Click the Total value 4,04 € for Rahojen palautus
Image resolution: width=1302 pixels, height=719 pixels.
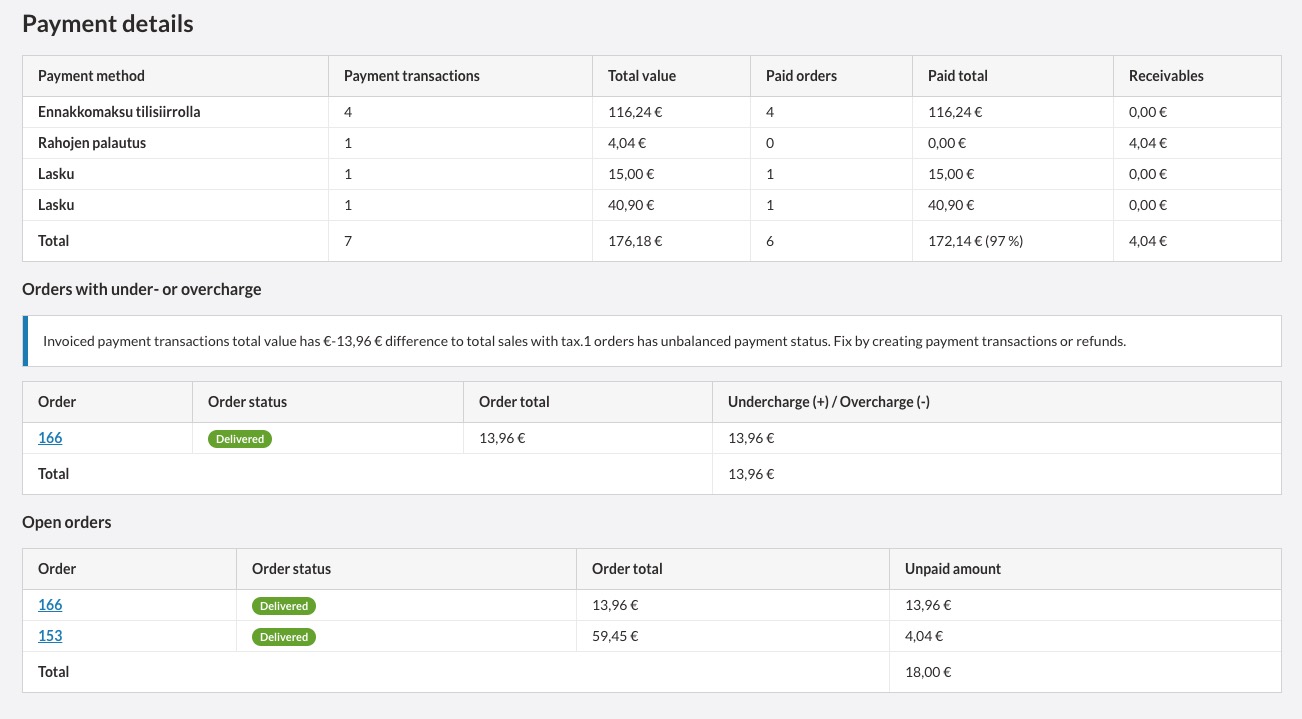pos(627,144)
